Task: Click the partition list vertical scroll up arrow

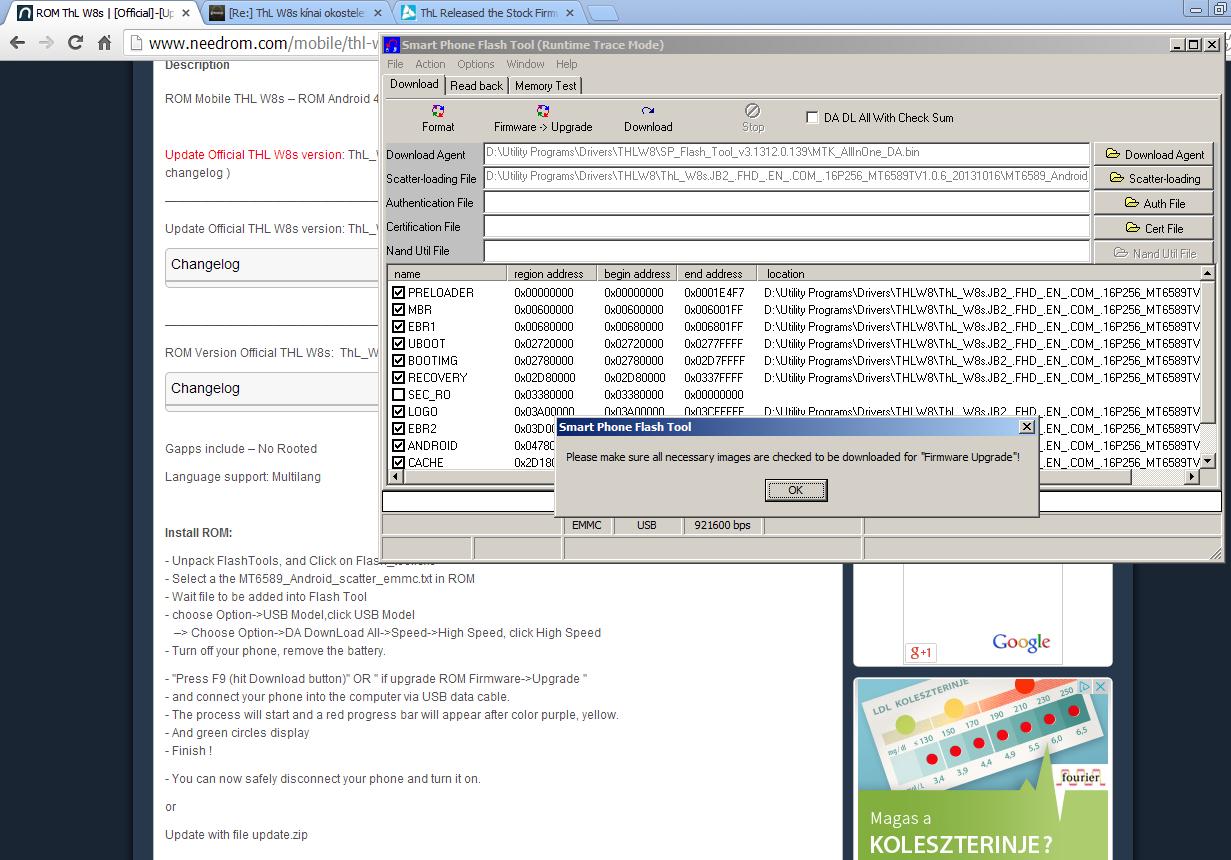Action: click(1208, 274)
